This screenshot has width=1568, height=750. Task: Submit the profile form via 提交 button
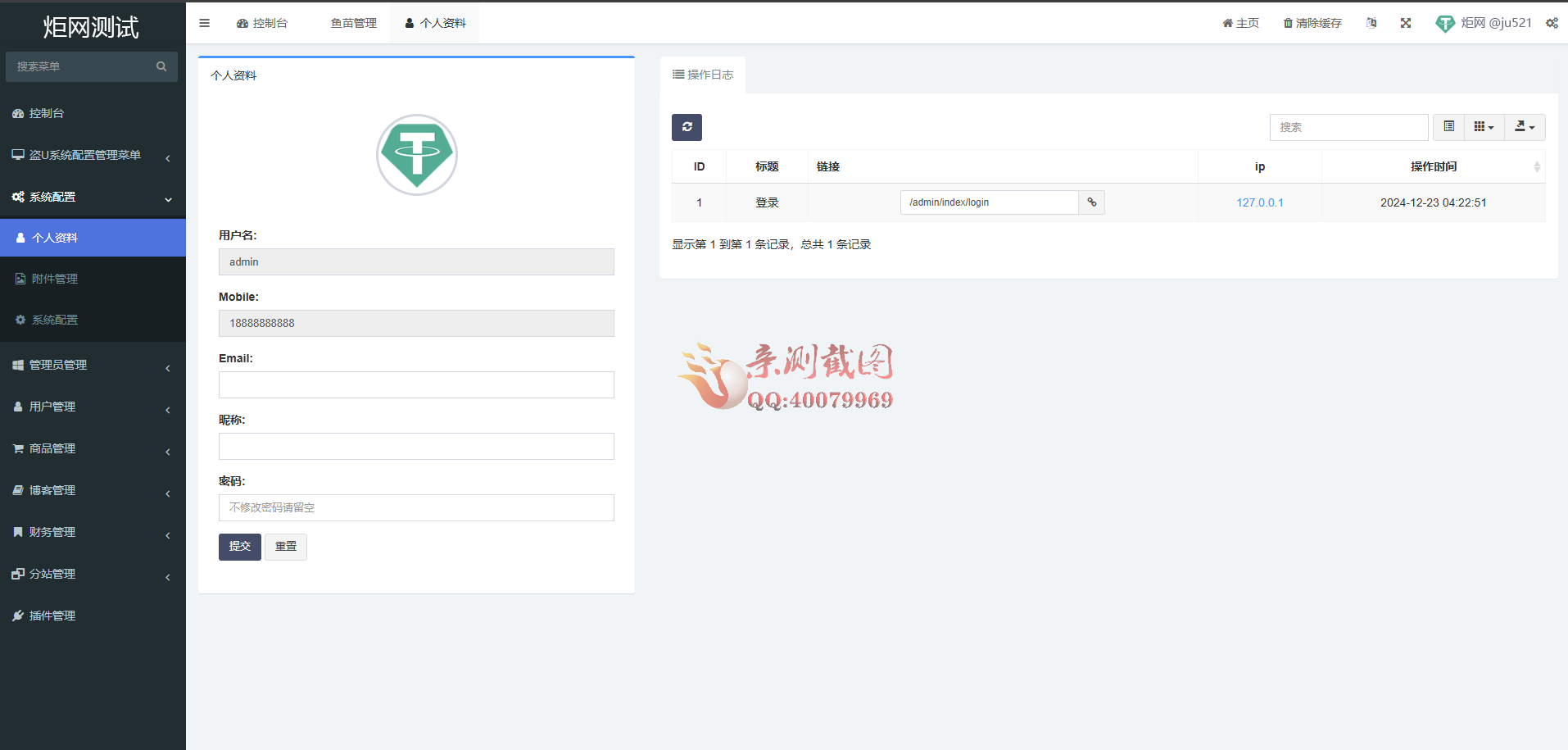pos(239,547)
